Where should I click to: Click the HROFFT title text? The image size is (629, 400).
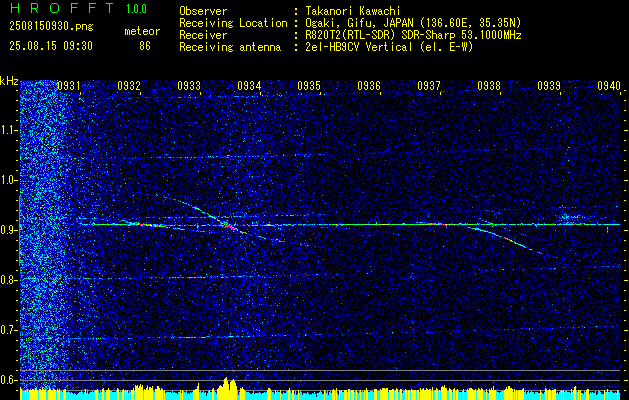(61, 8)
